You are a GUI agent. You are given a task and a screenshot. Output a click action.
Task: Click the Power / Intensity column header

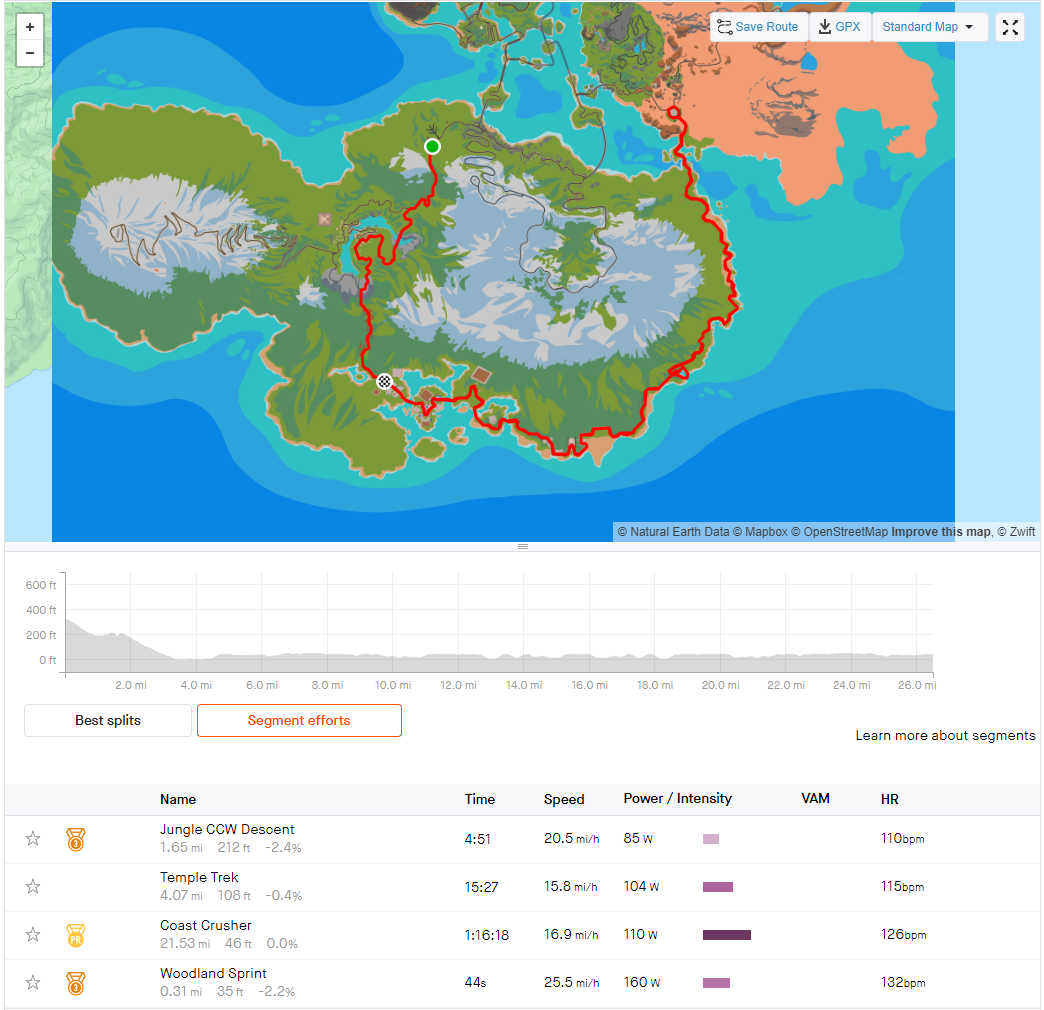pyautogui.click(x=677, y=798)
